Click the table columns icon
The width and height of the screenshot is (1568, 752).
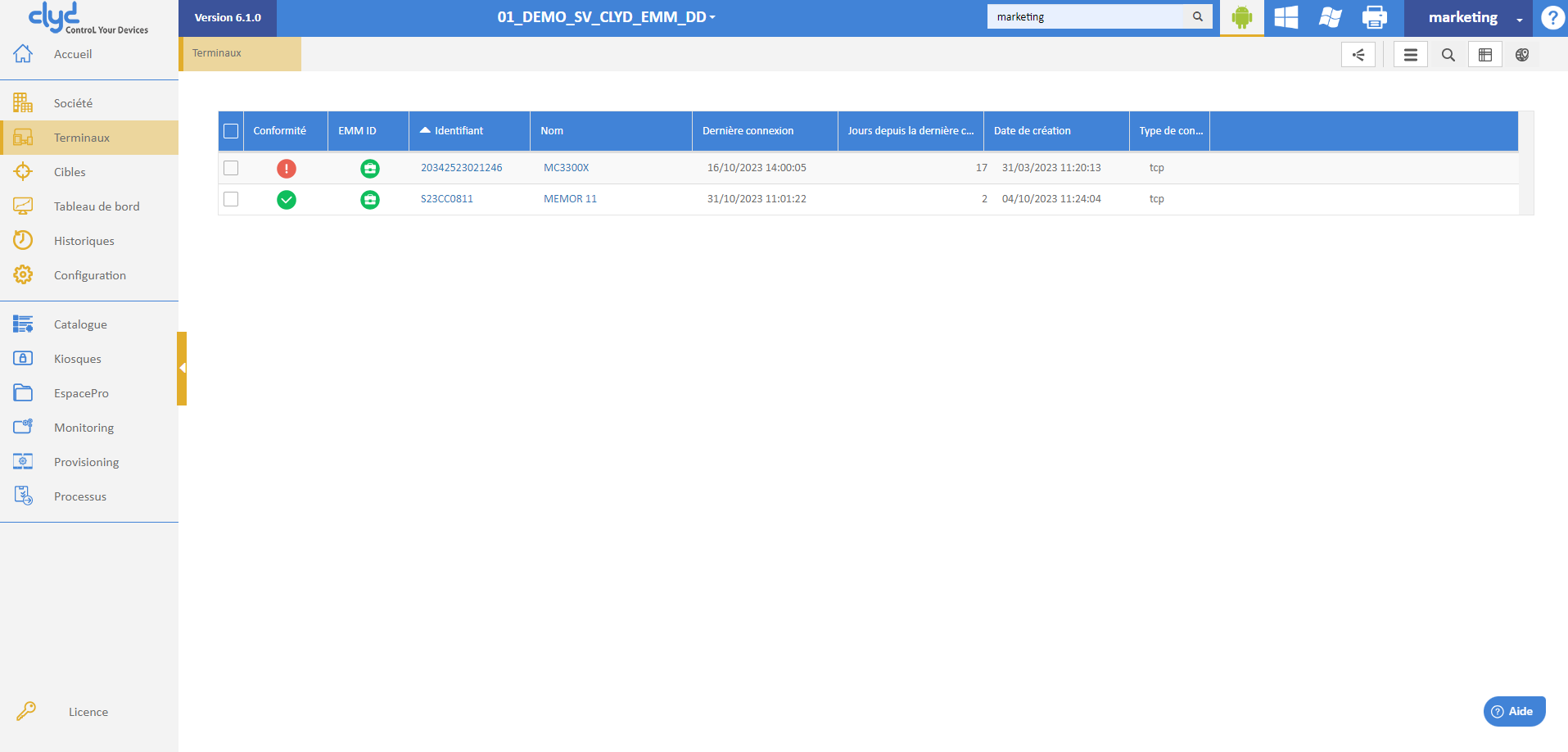1485,55
